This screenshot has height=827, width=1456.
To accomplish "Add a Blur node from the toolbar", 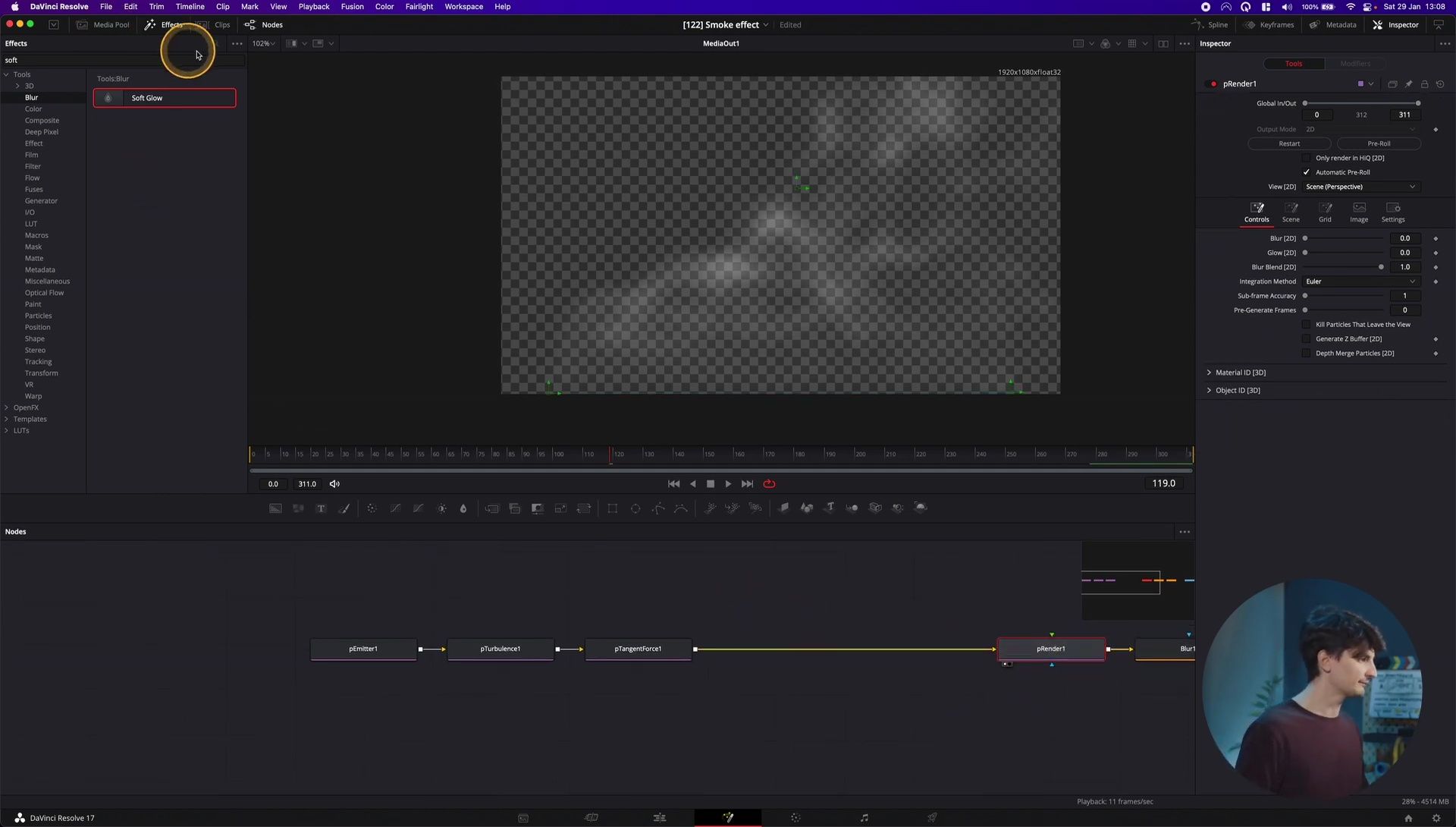I will 463,508.
